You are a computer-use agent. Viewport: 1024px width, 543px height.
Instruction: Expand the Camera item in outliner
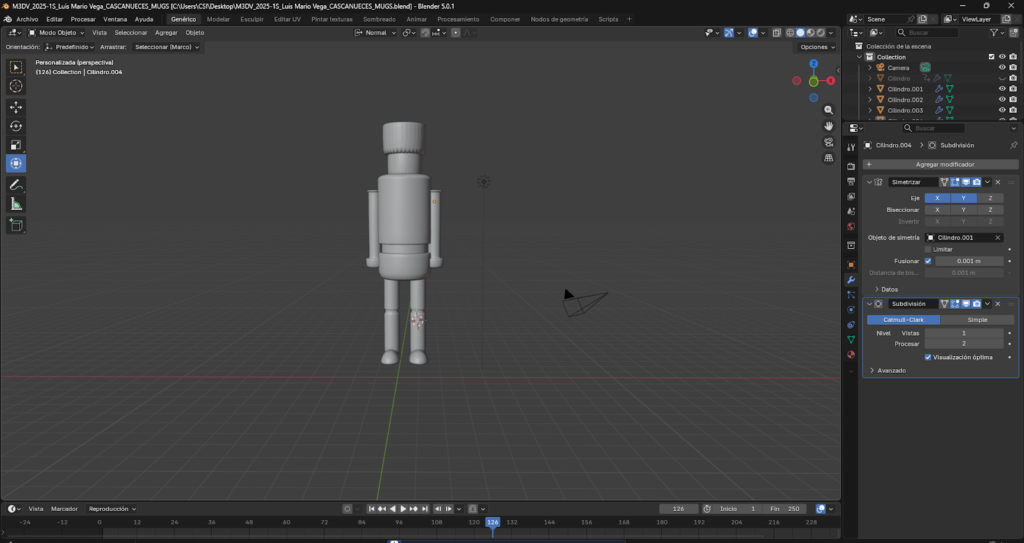click(870, 67)
